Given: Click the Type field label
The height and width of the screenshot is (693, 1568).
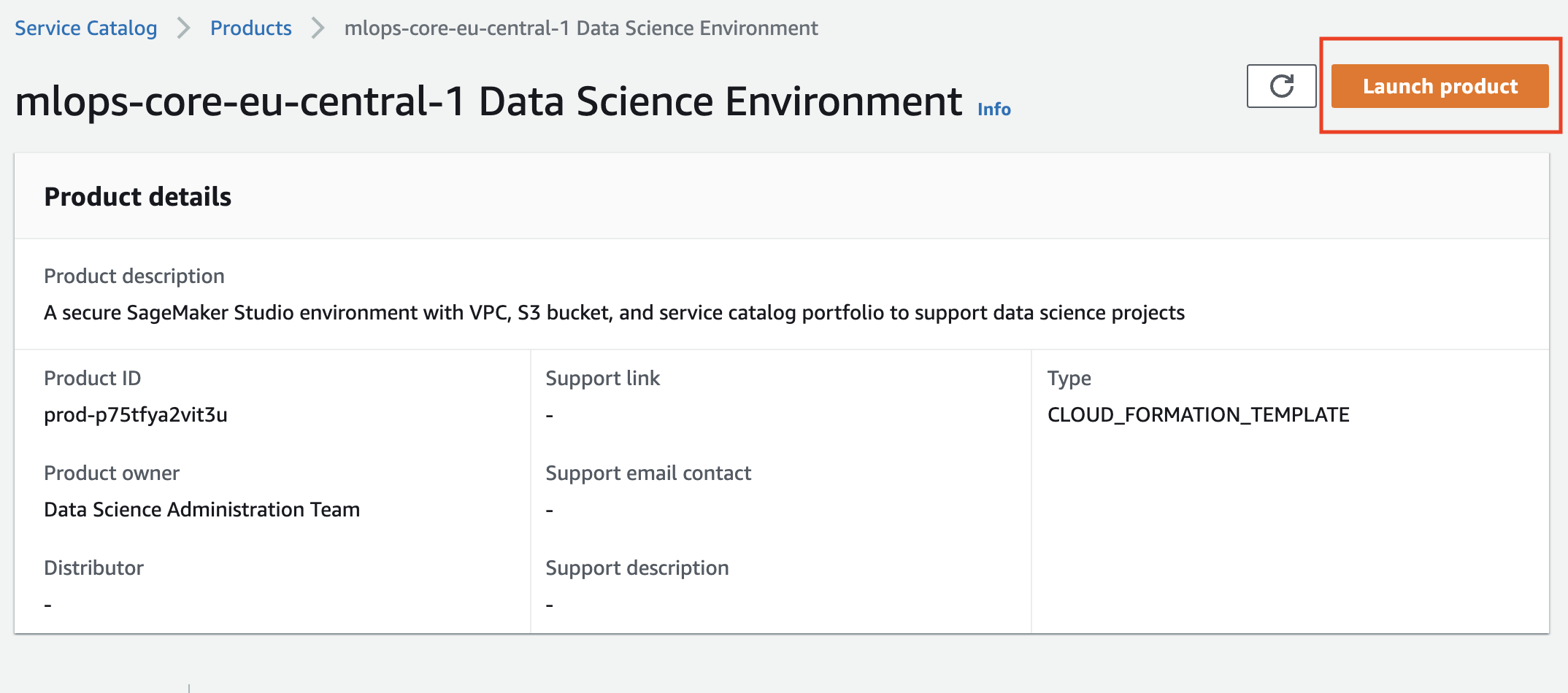Looking at the screenshot, I should tap(1069, 378).
